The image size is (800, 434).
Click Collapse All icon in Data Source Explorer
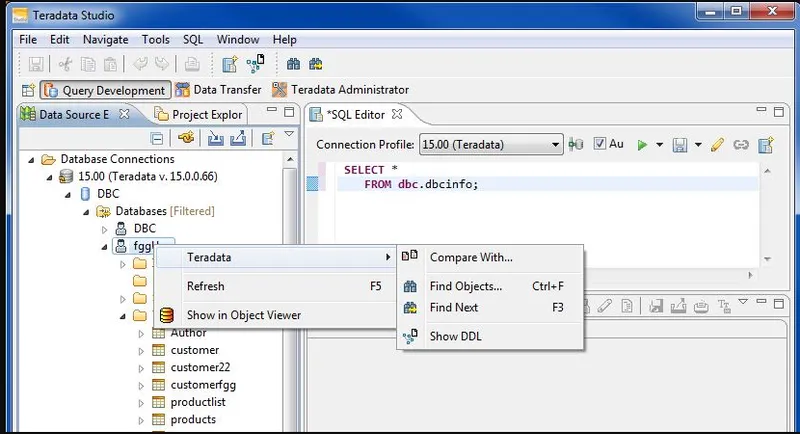(157, 138)
